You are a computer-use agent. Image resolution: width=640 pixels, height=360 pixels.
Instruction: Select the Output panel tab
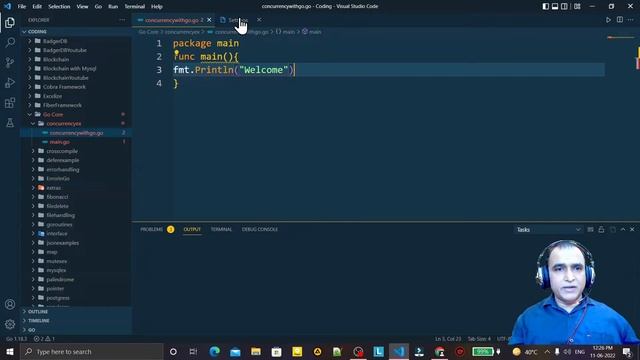point(192,229)
